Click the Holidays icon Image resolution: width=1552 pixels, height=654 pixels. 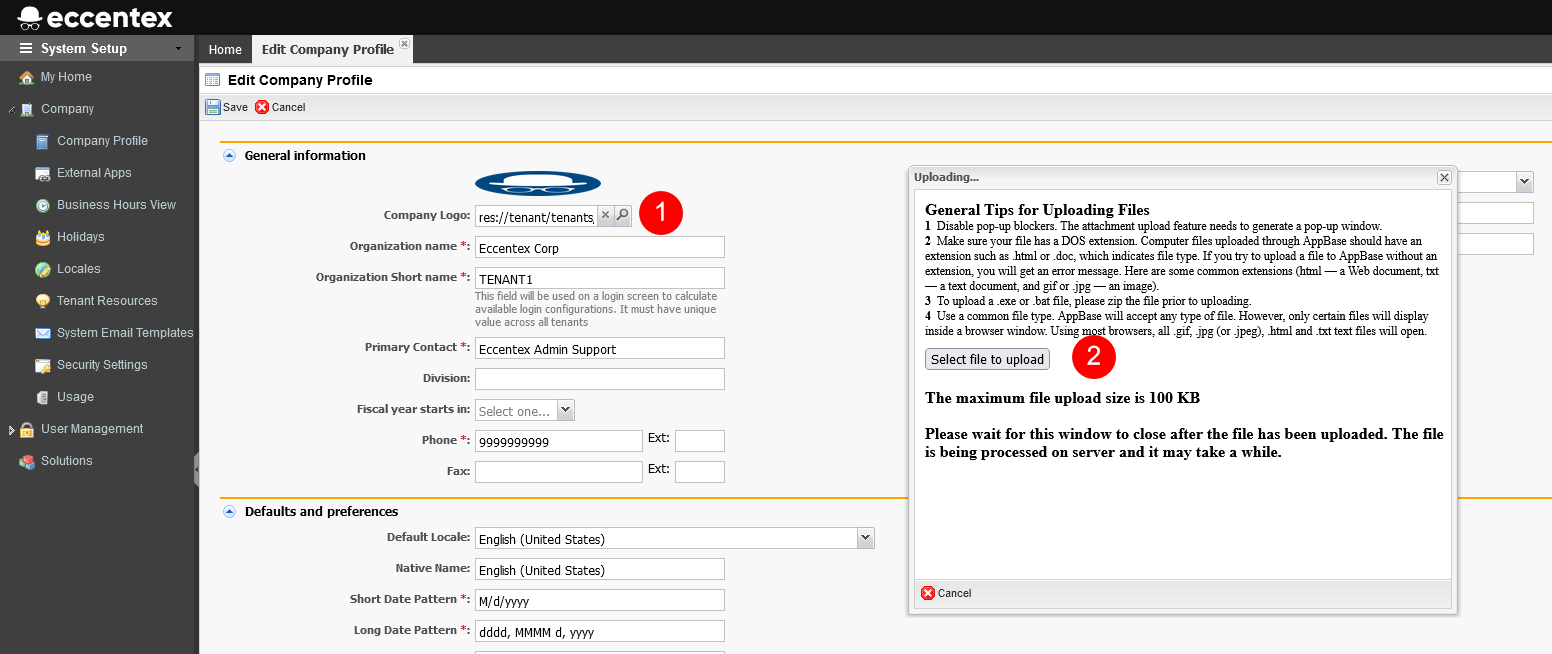click(x=42, y=237)
